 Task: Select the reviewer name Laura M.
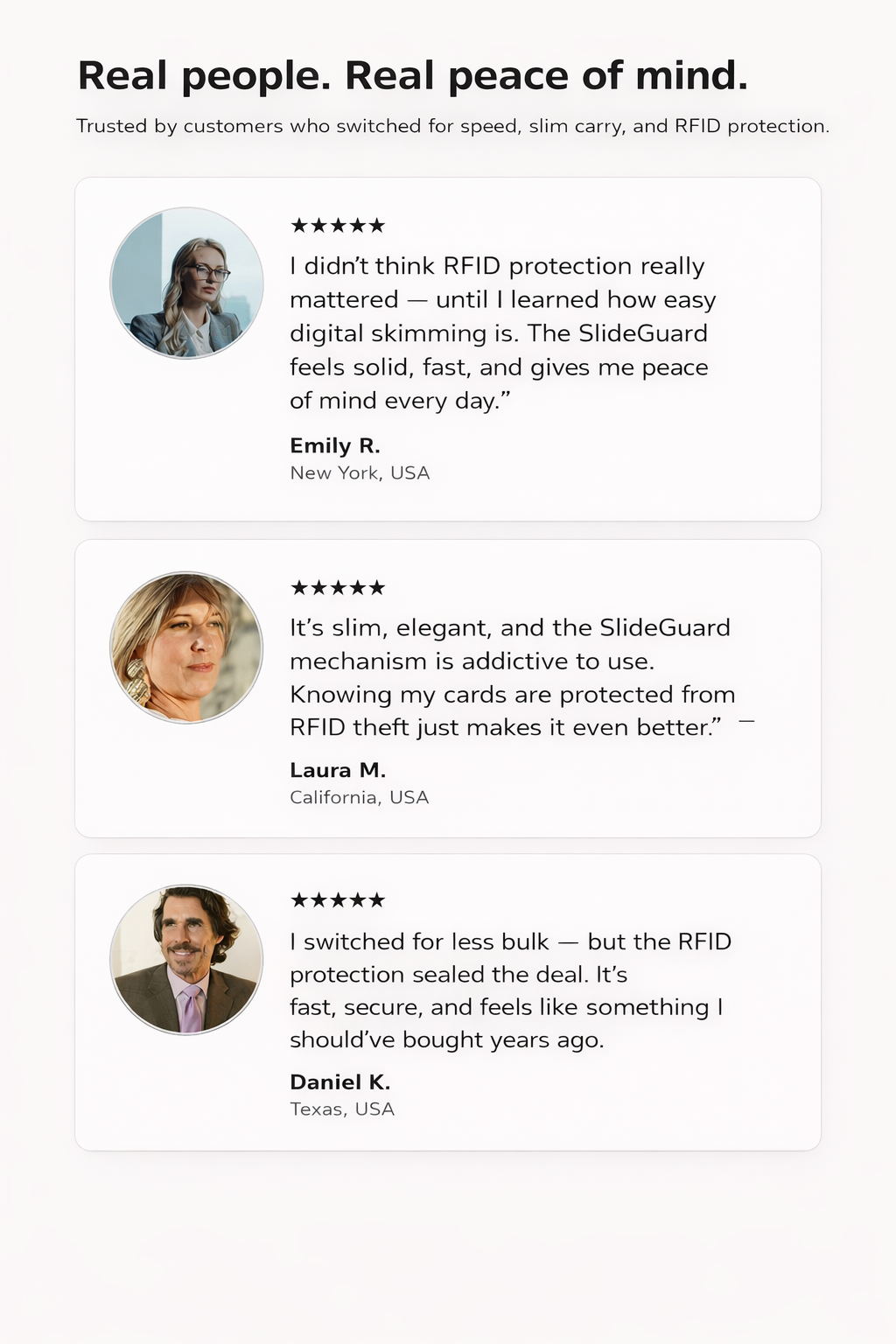(338, 770)
